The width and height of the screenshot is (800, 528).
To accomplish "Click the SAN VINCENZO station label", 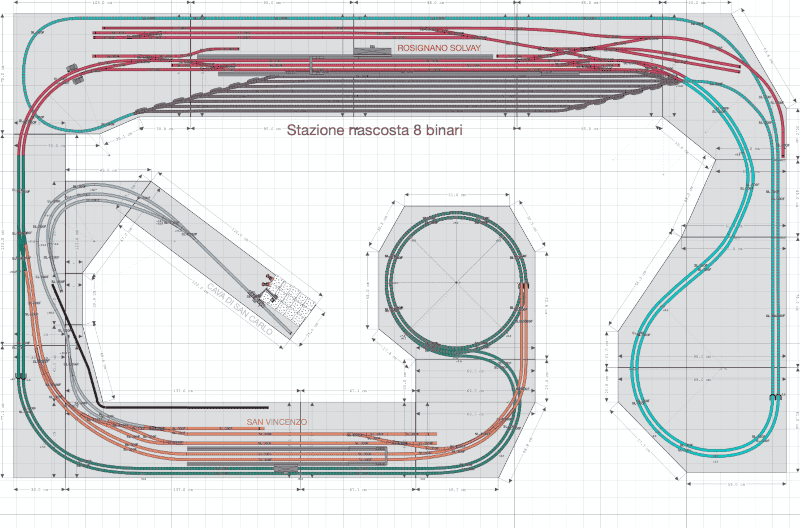I will (x=277, y=423).
